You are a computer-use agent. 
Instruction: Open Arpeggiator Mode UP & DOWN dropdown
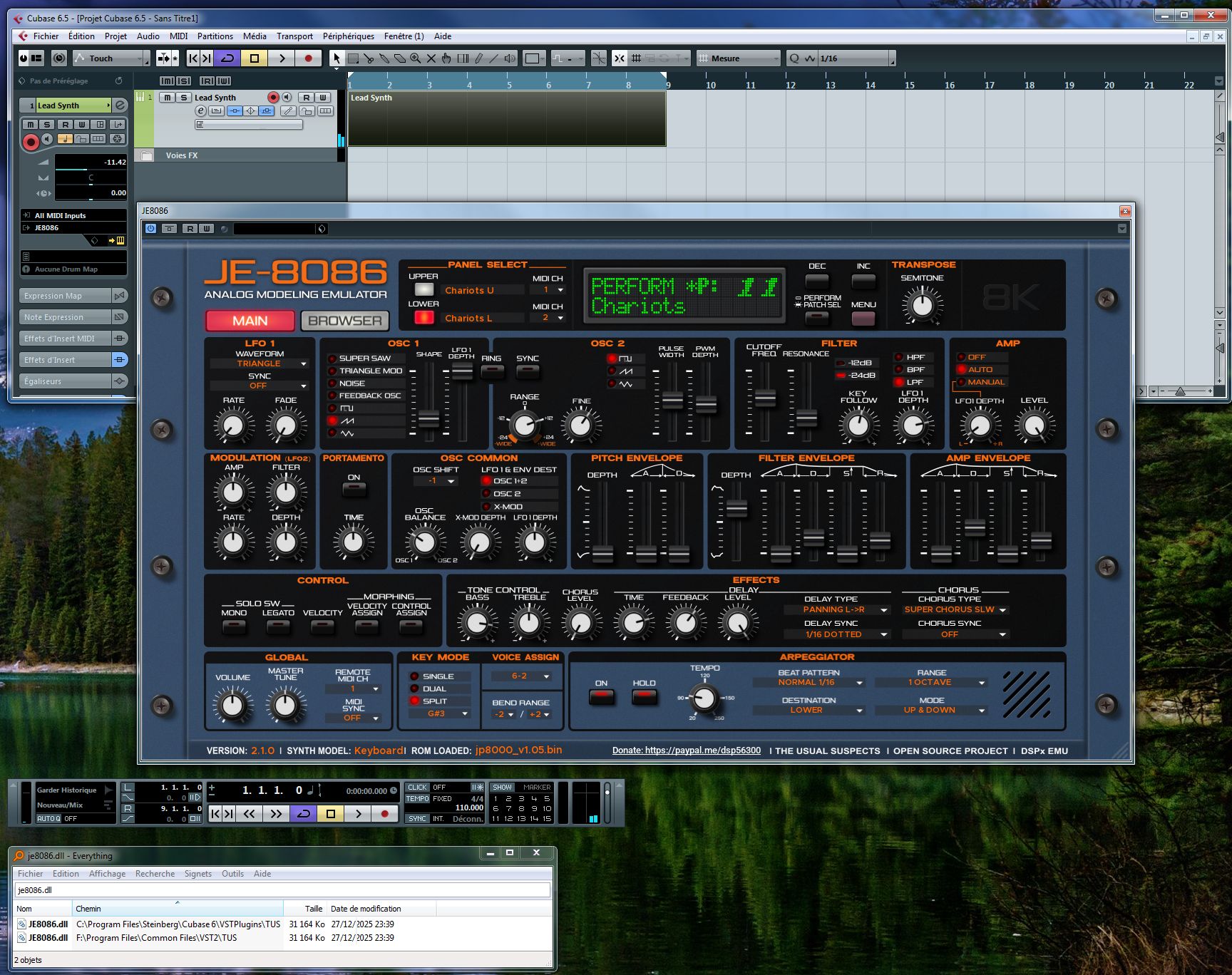(x=931, y=710)
